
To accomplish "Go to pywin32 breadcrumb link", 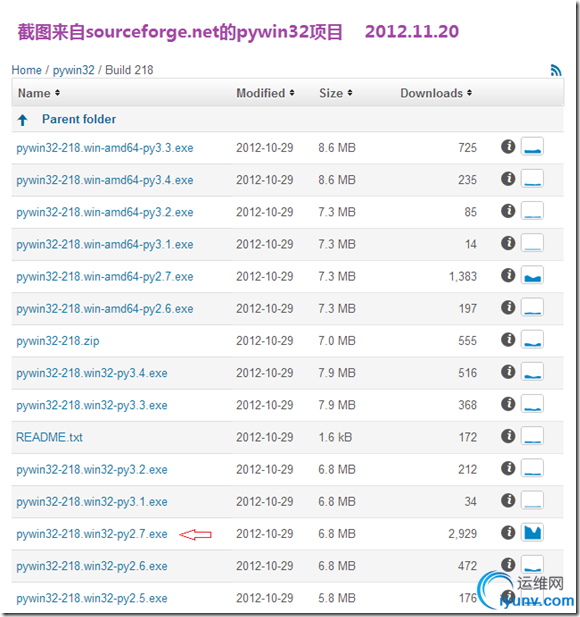I will pos(74,70).
